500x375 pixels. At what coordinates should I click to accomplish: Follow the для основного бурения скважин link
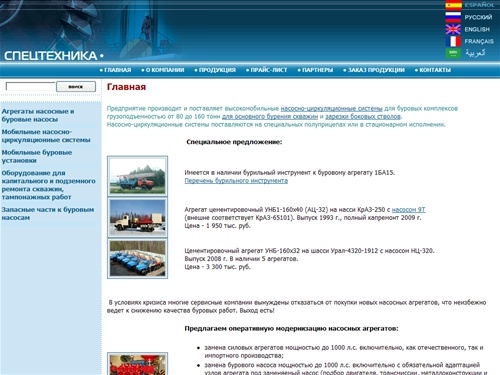click(270, 117)
